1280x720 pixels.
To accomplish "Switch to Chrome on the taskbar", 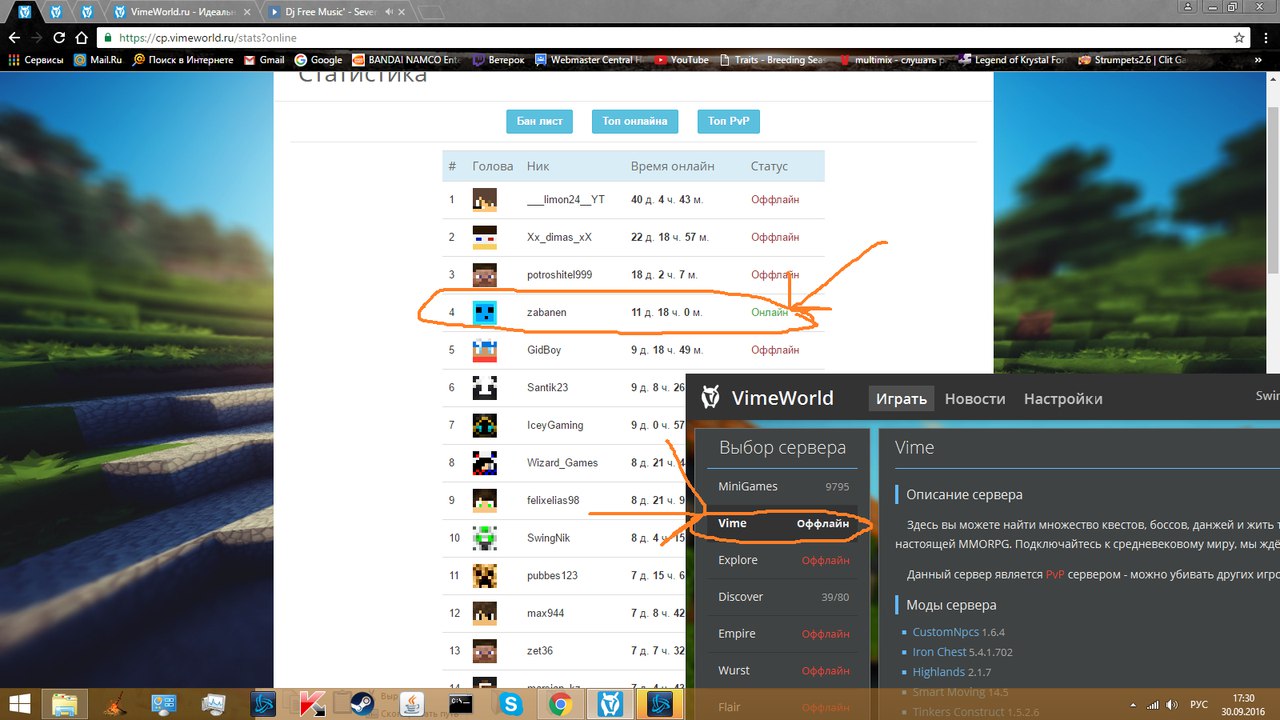I will pyautogui.click(x=560, y=704).
